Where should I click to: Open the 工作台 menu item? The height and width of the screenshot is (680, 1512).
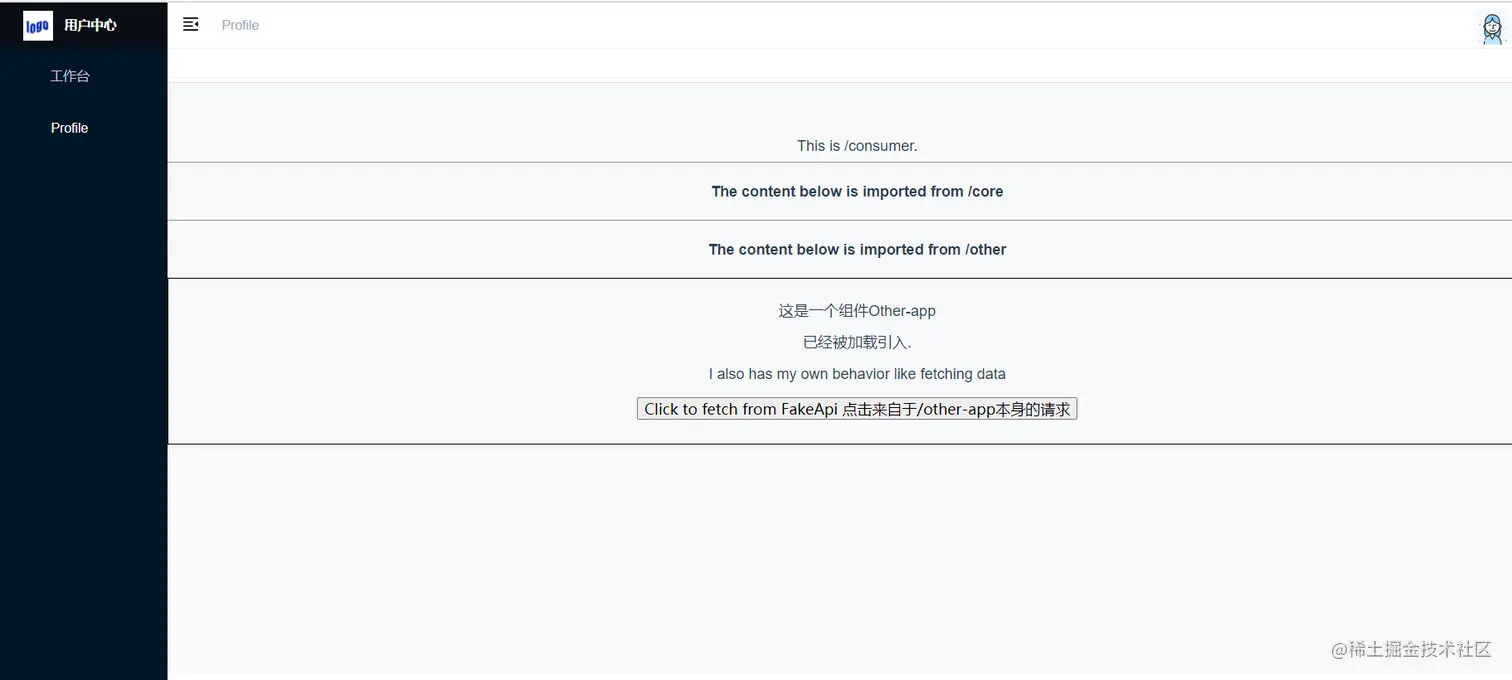(70, 76)
